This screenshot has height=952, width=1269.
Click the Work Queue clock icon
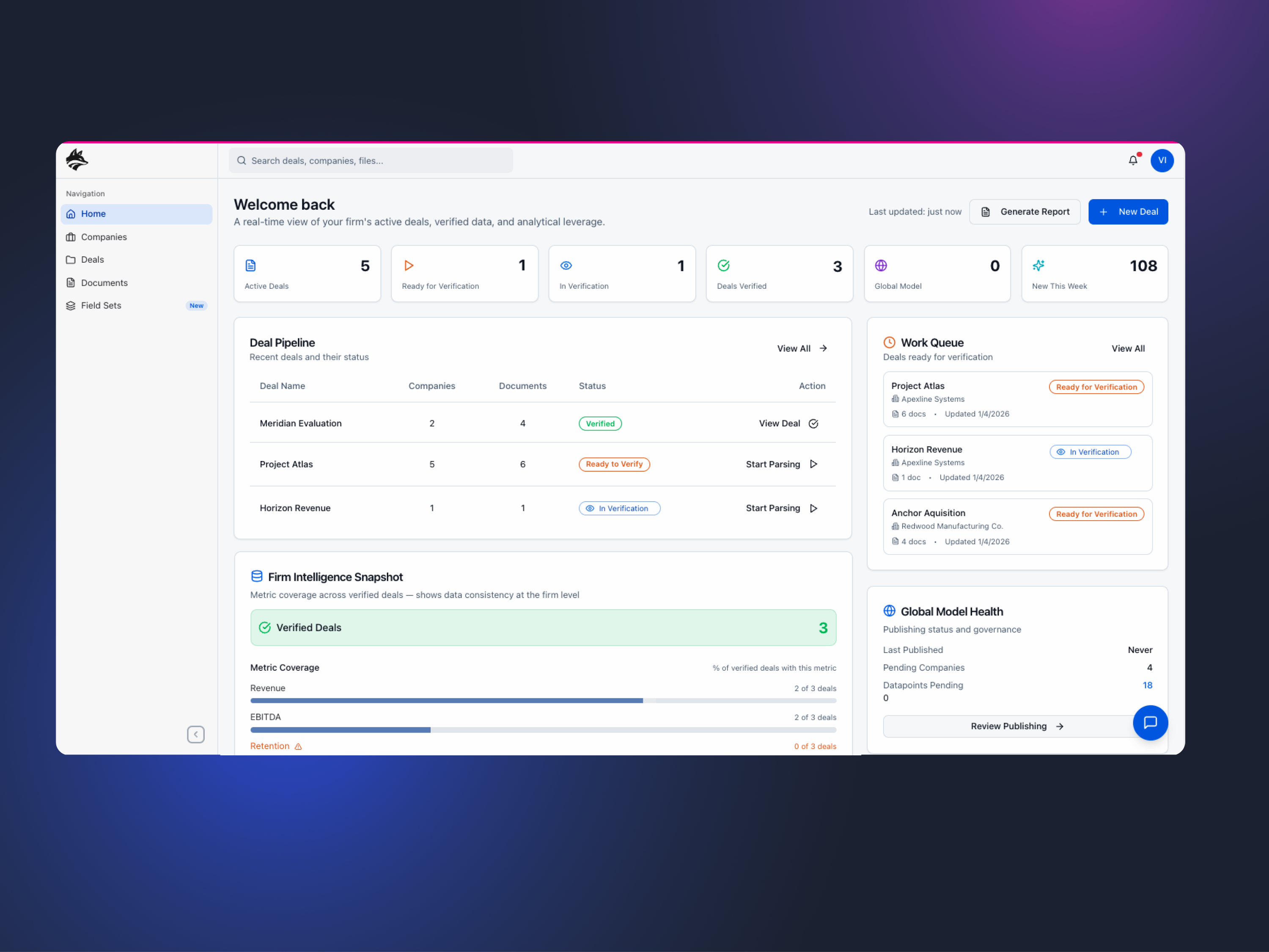(x=889, y=343)
